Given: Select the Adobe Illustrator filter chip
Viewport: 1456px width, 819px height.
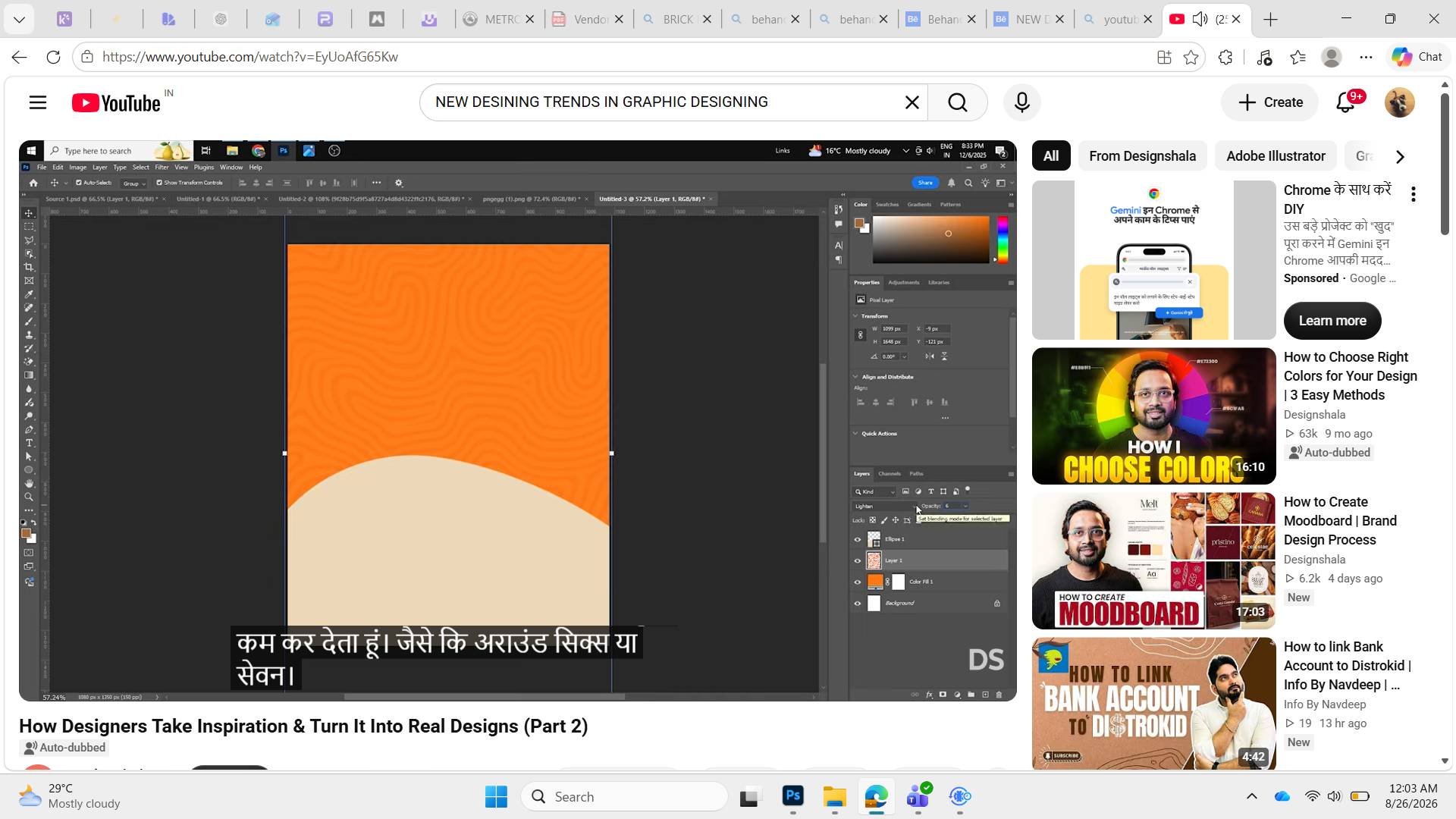Looking at the screenshot, I should pyautogui.click(x=1276, y=156).
